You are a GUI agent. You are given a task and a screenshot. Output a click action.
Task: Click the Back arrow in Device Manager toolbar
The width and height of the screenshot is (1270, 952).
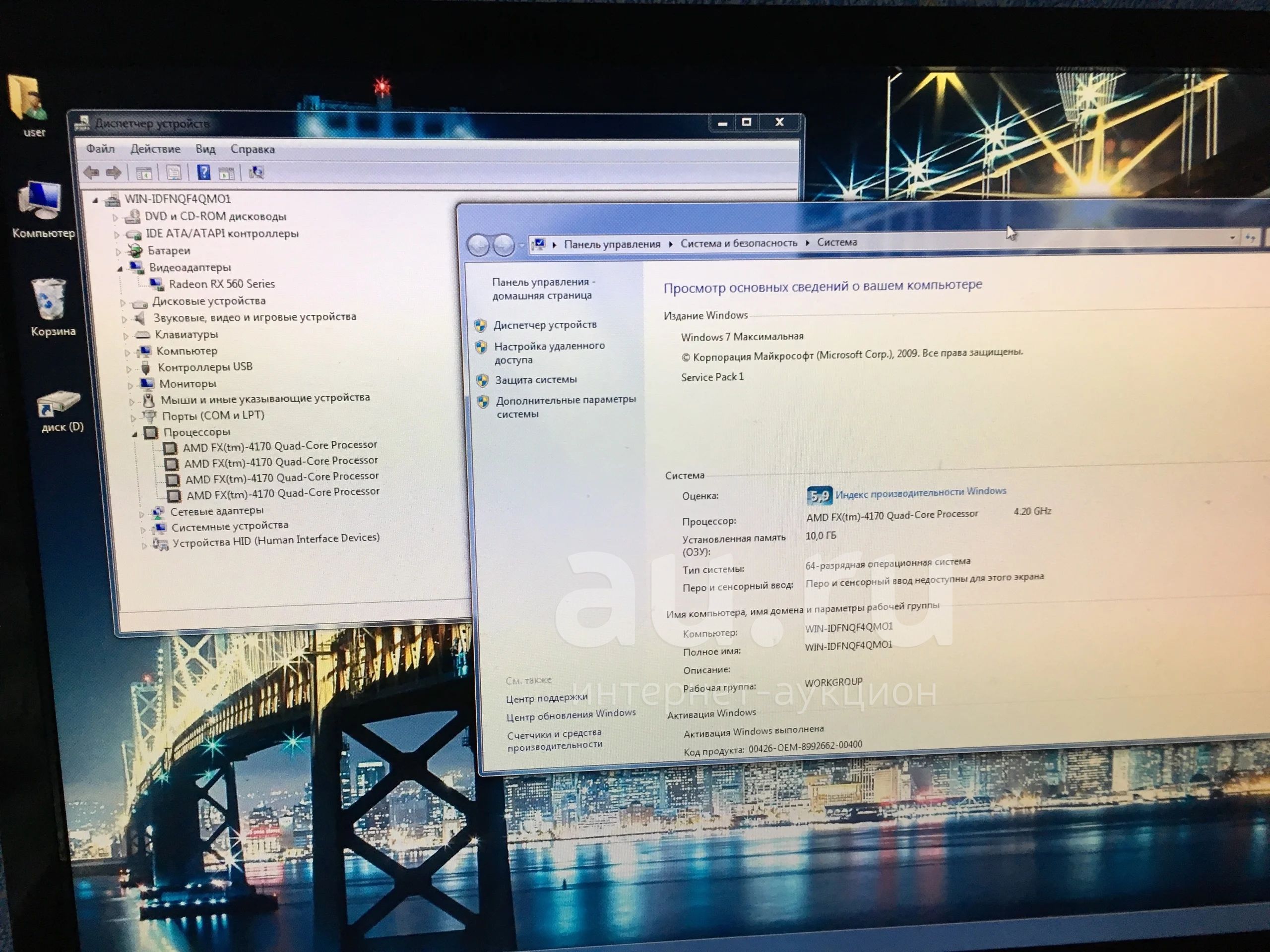point(91,172)
